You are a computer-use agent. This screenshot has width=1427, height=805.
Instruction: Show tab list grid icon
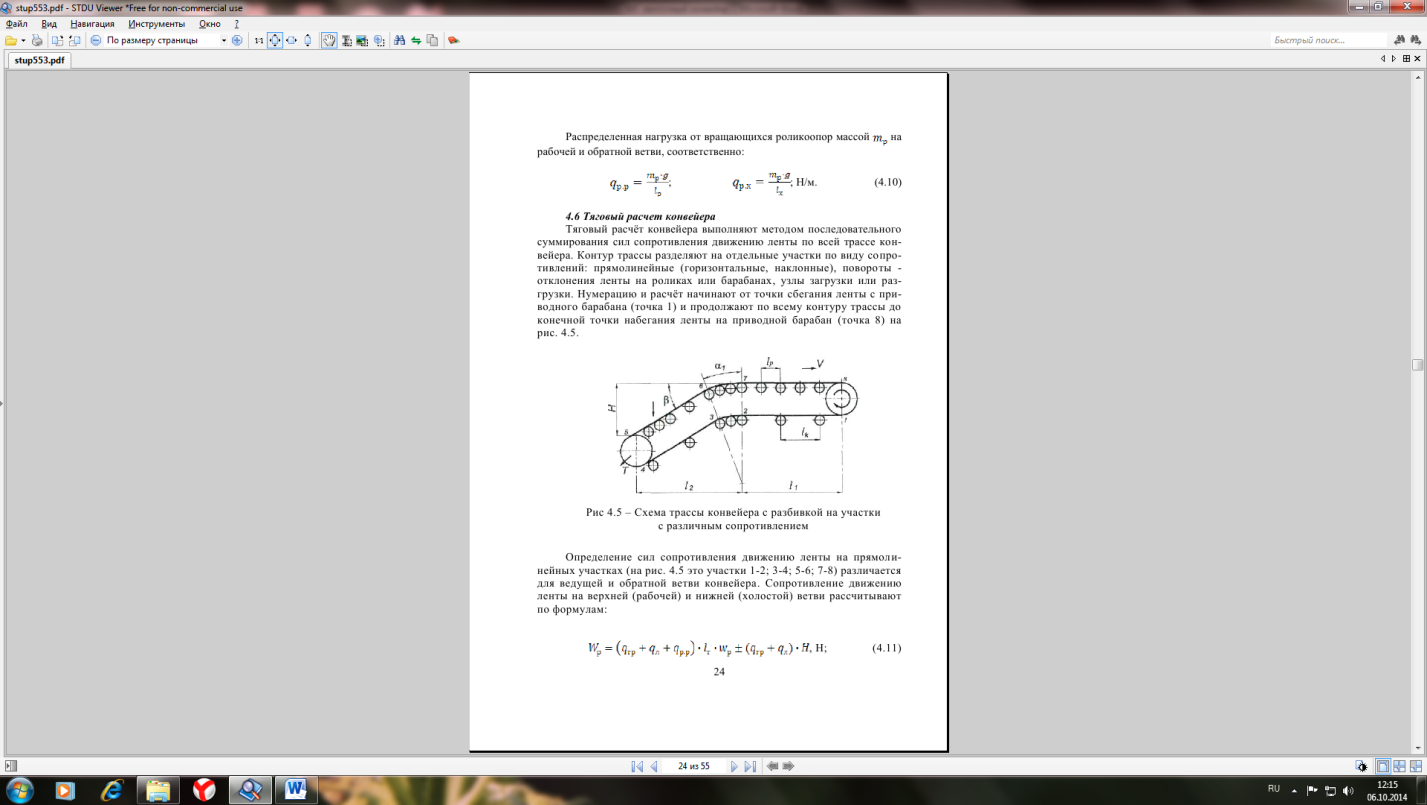click(1406, 59)
